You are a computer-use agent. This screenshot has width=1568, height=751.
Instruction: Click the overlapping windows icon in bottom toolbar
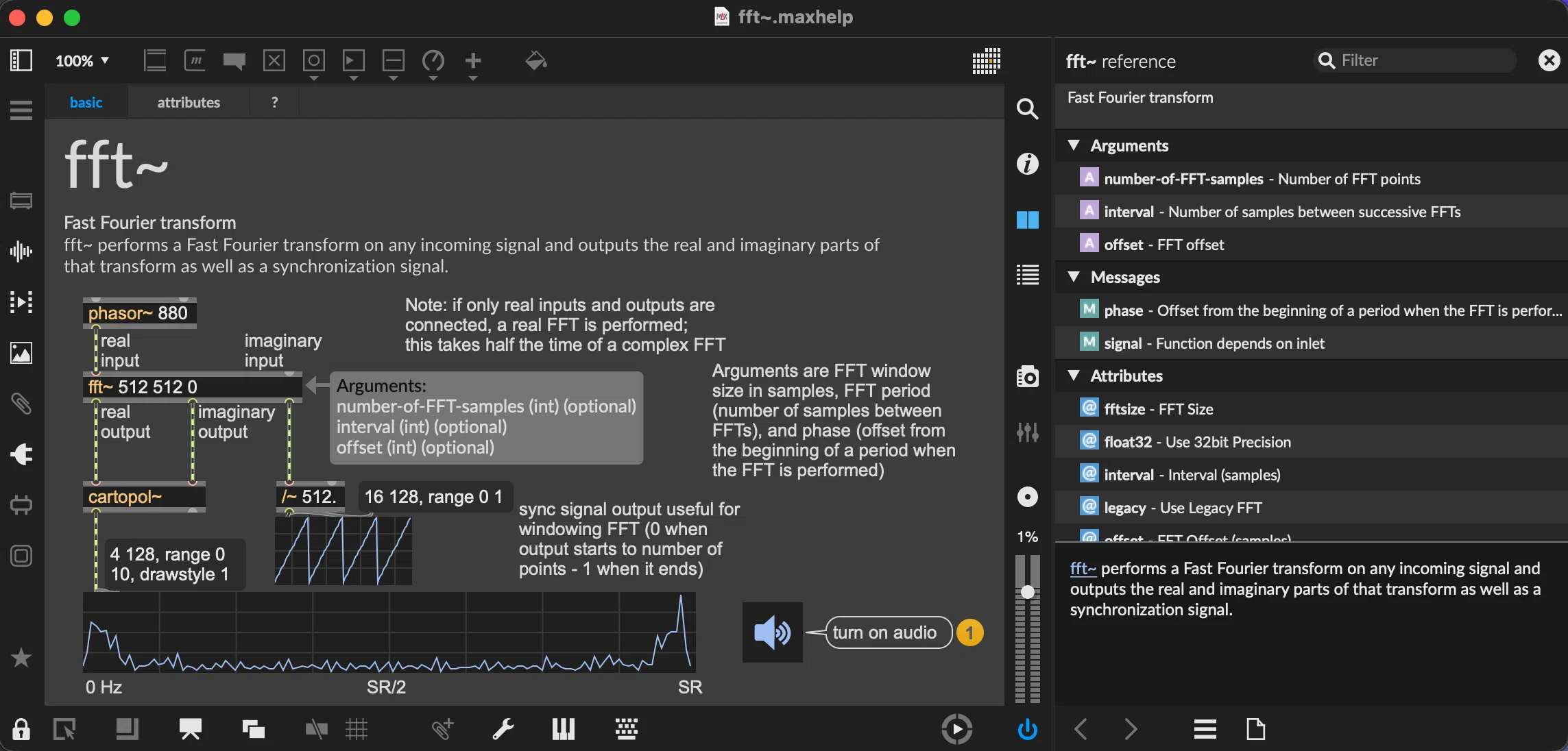tap(254, 729)
